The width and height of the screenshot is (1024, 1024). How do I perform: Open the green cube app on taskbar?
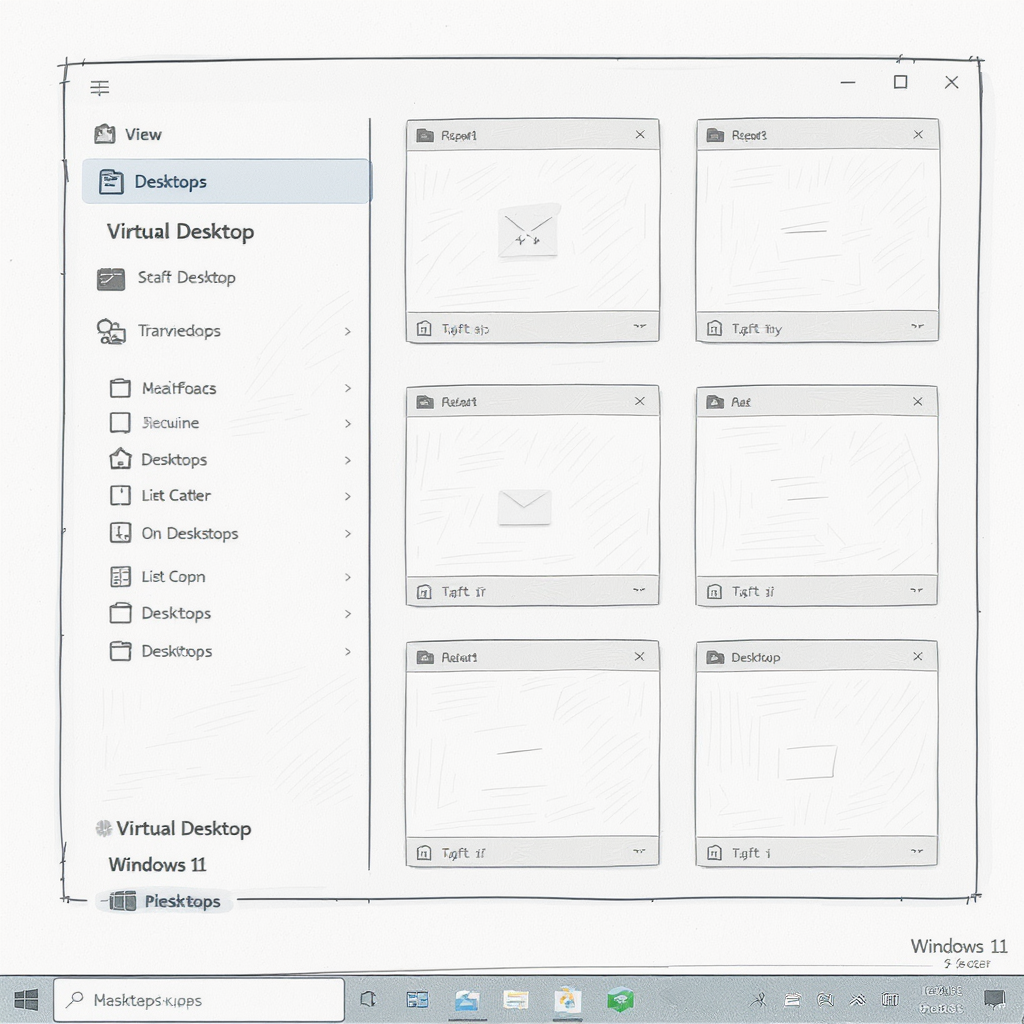620,1000
